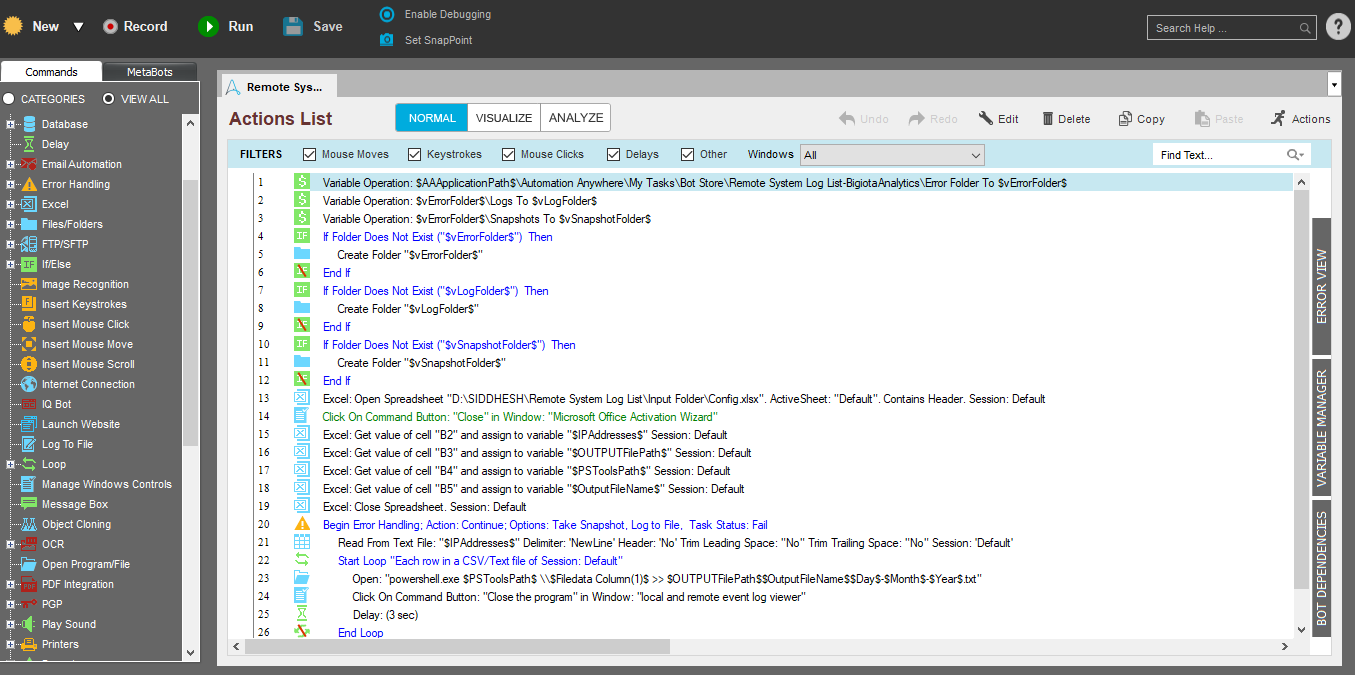Uncheck the Mouse Moves filter checkbox

309,154
